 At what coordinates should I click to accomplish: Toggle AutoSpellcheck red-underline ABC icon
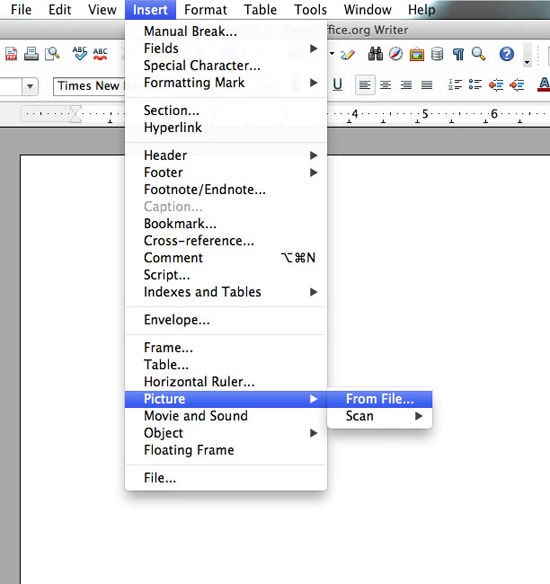[x=100, y=54]
